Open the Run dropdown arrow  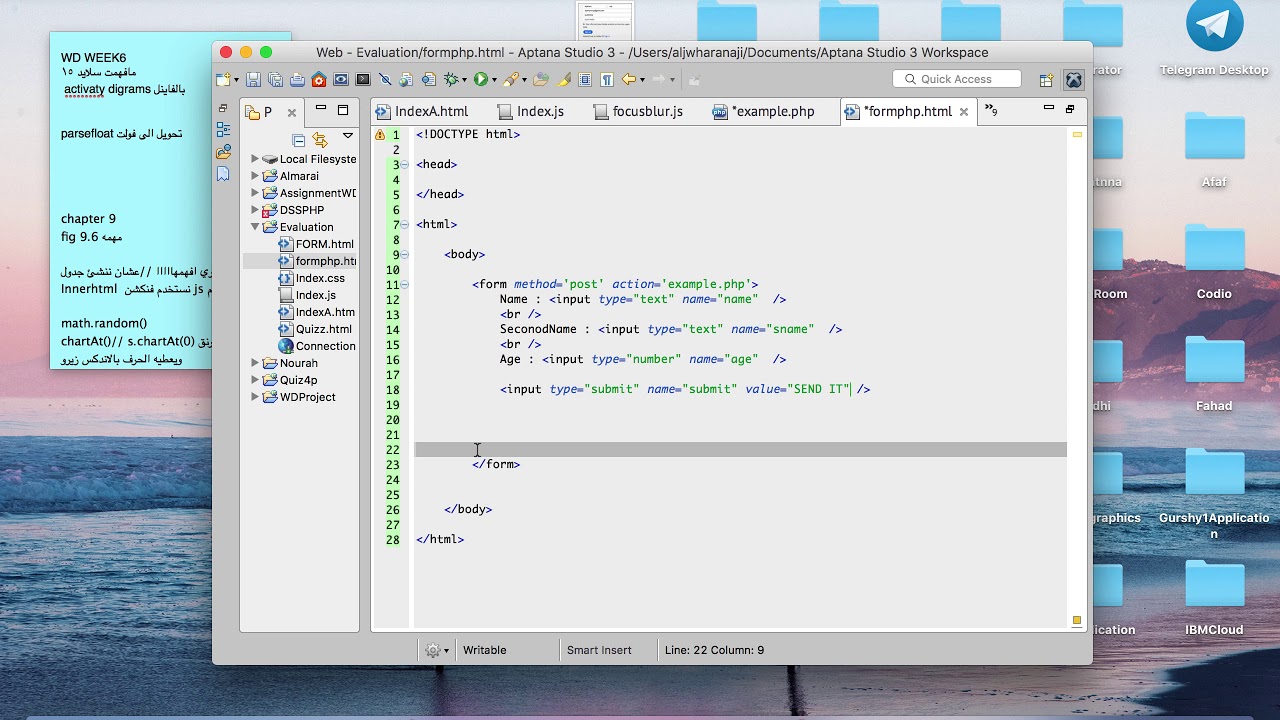[x=494, y=80]
